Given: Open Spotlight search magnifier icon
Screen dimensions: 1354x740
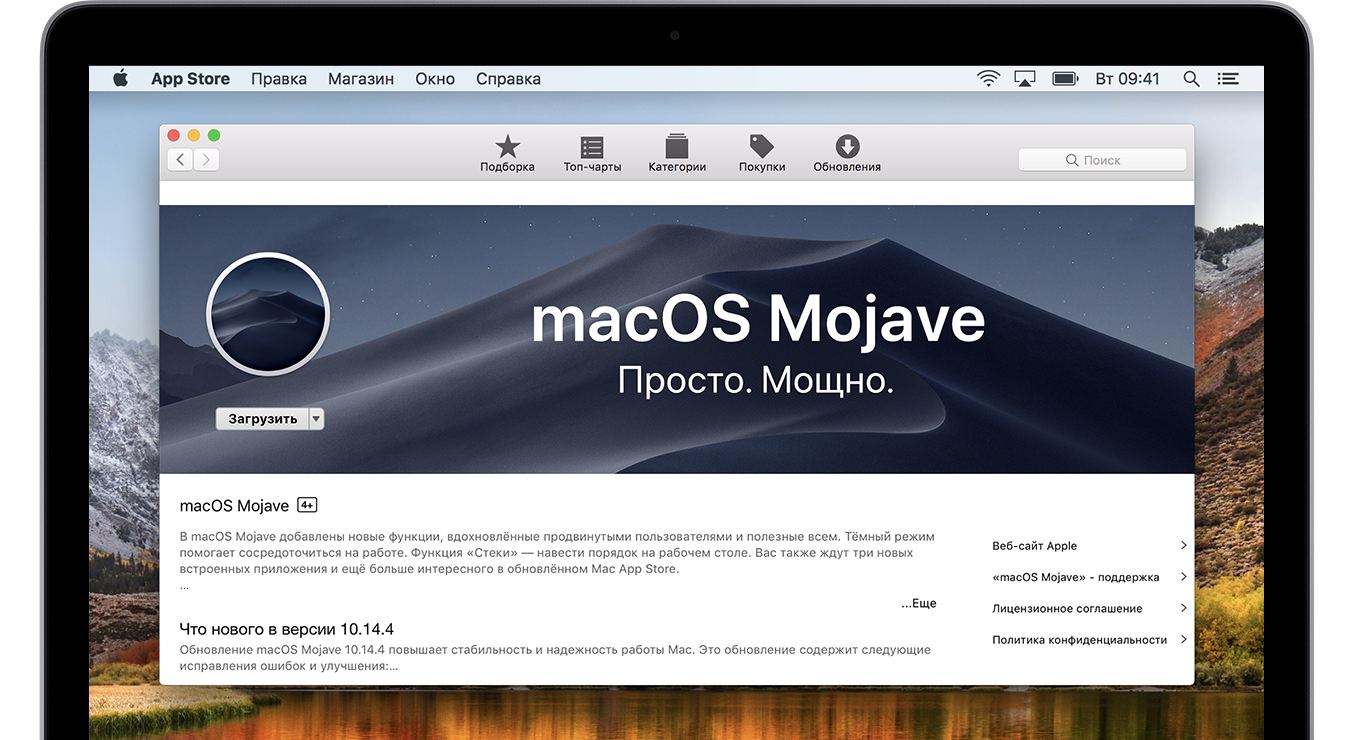Looking at the screenshot, I should coord(1191,78).
